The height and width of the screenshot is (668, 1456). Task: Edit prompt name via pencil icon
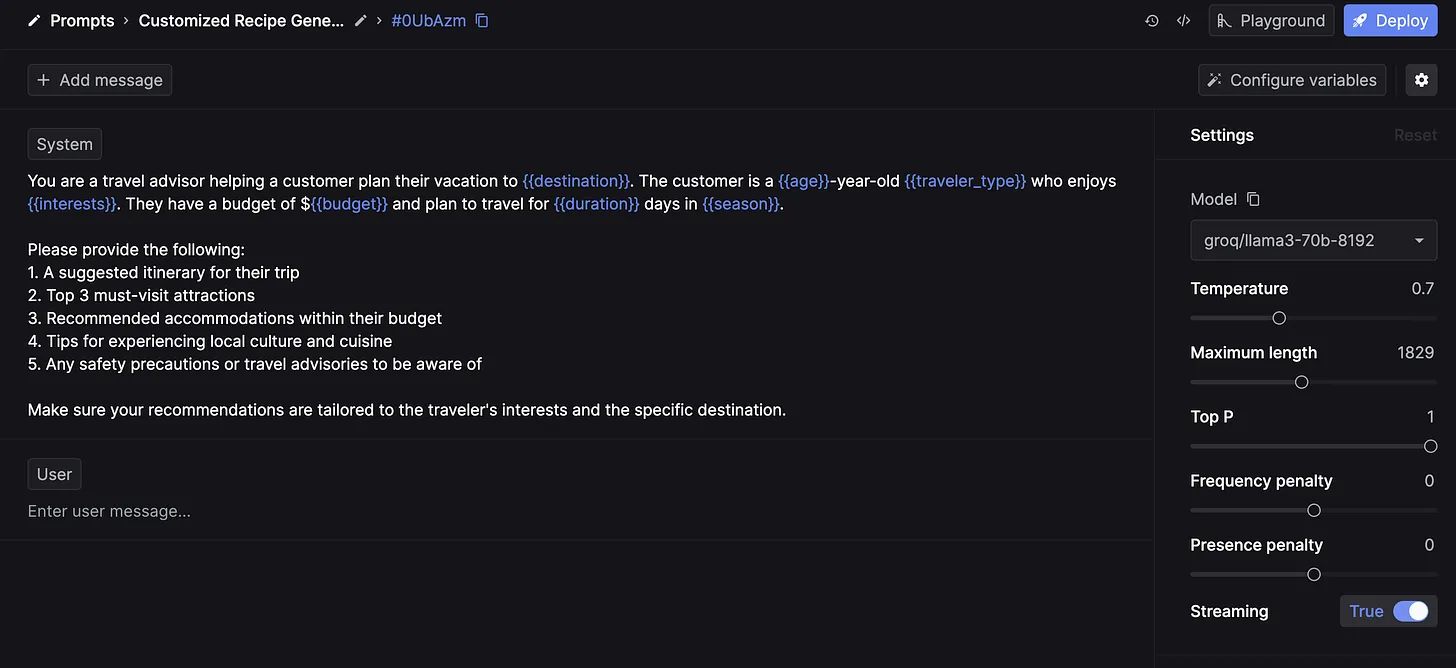(x=360, y=20)
